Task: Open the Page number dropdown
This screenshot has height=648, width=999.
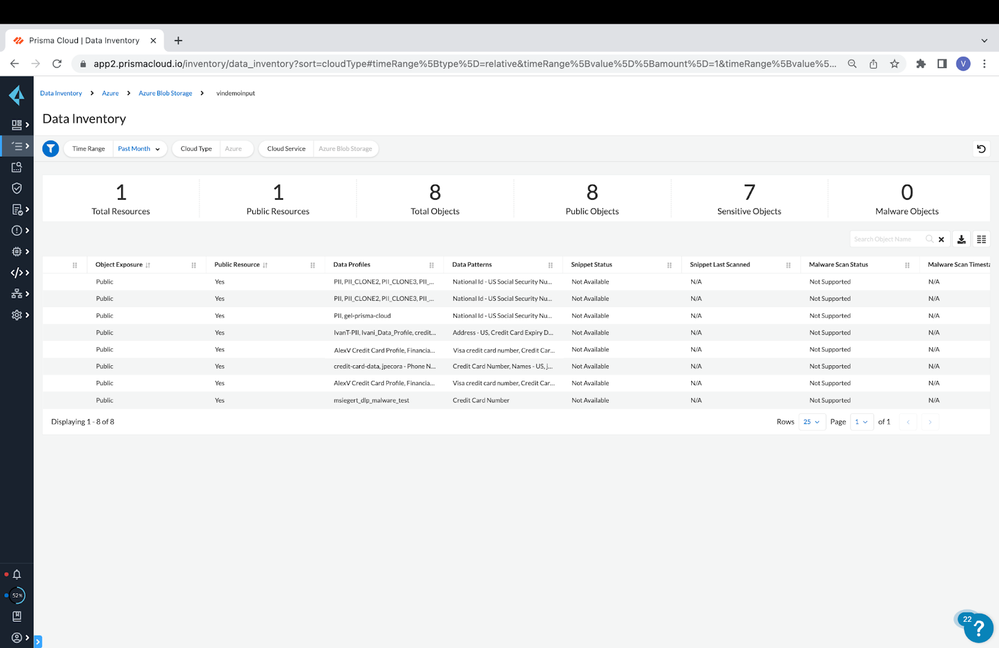Action: point(861,422)
